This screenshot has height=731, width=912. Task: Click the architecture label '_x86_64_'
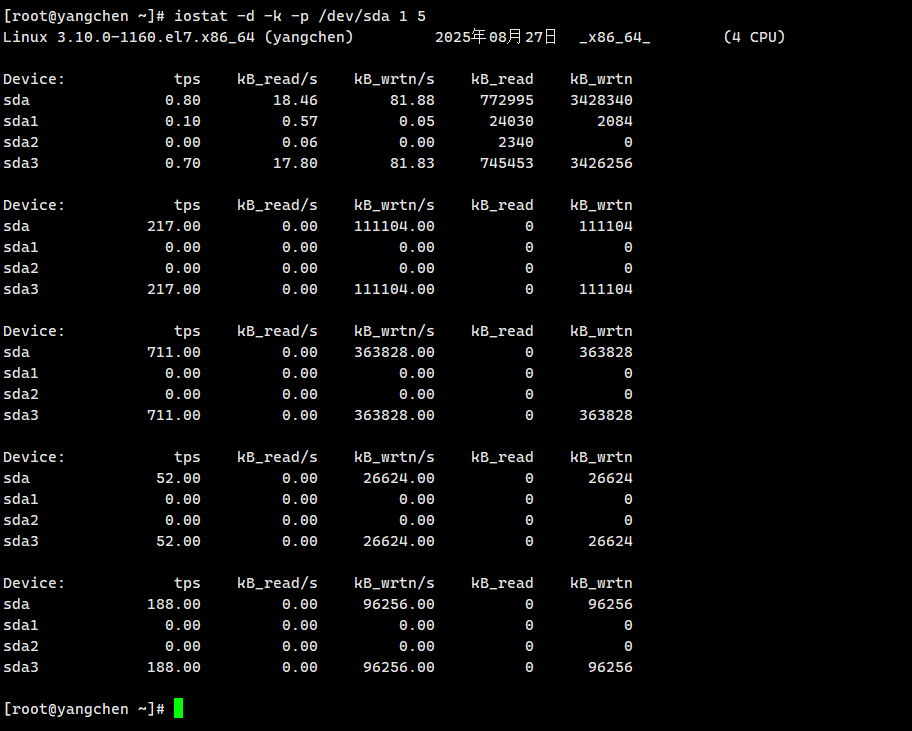pyautogui.click(x=615, y=38)
